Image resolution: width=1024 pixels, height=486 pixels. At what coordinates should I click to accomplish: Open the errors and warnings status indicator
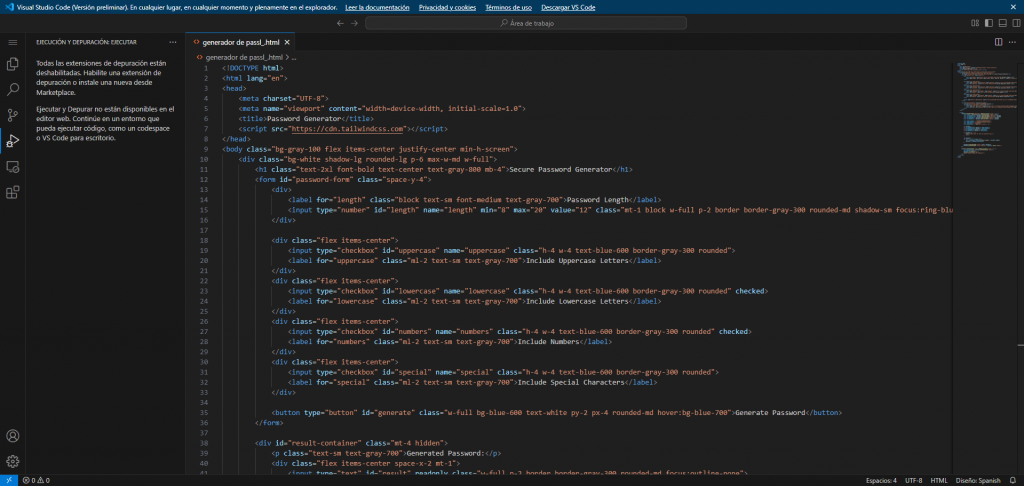[36, 480]
